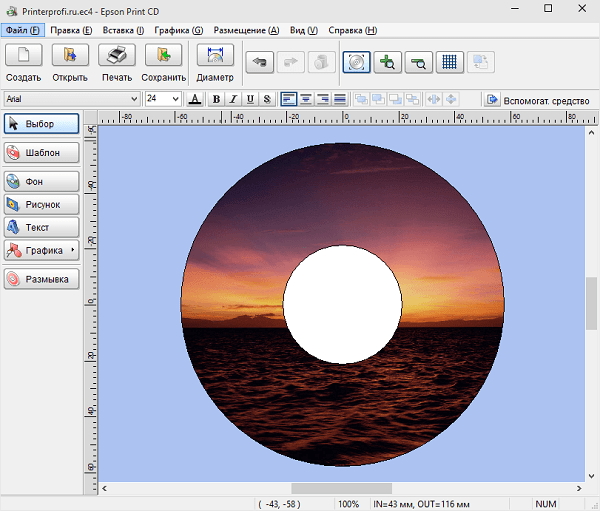Click the Вспомогат. средство label
600x511 pixels.
click(546, 101)
